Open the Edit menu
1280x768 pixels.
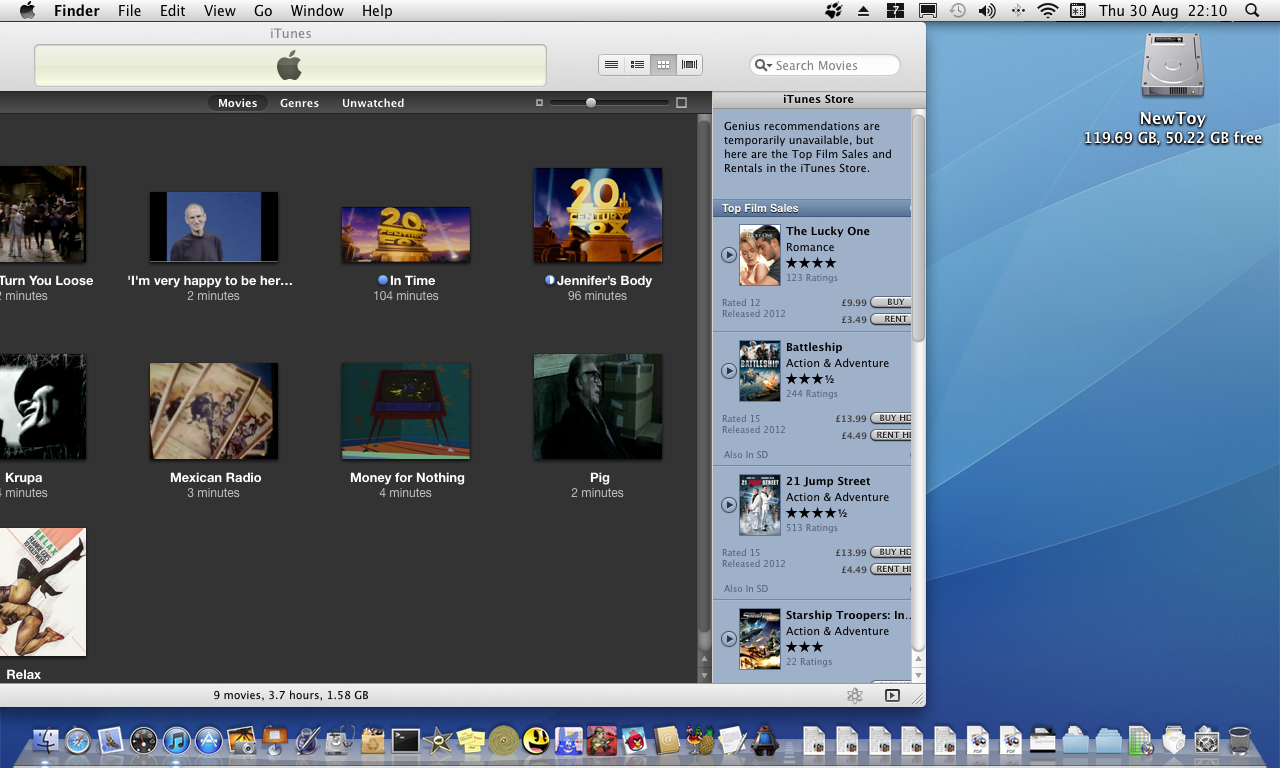(x=173, y=11)
